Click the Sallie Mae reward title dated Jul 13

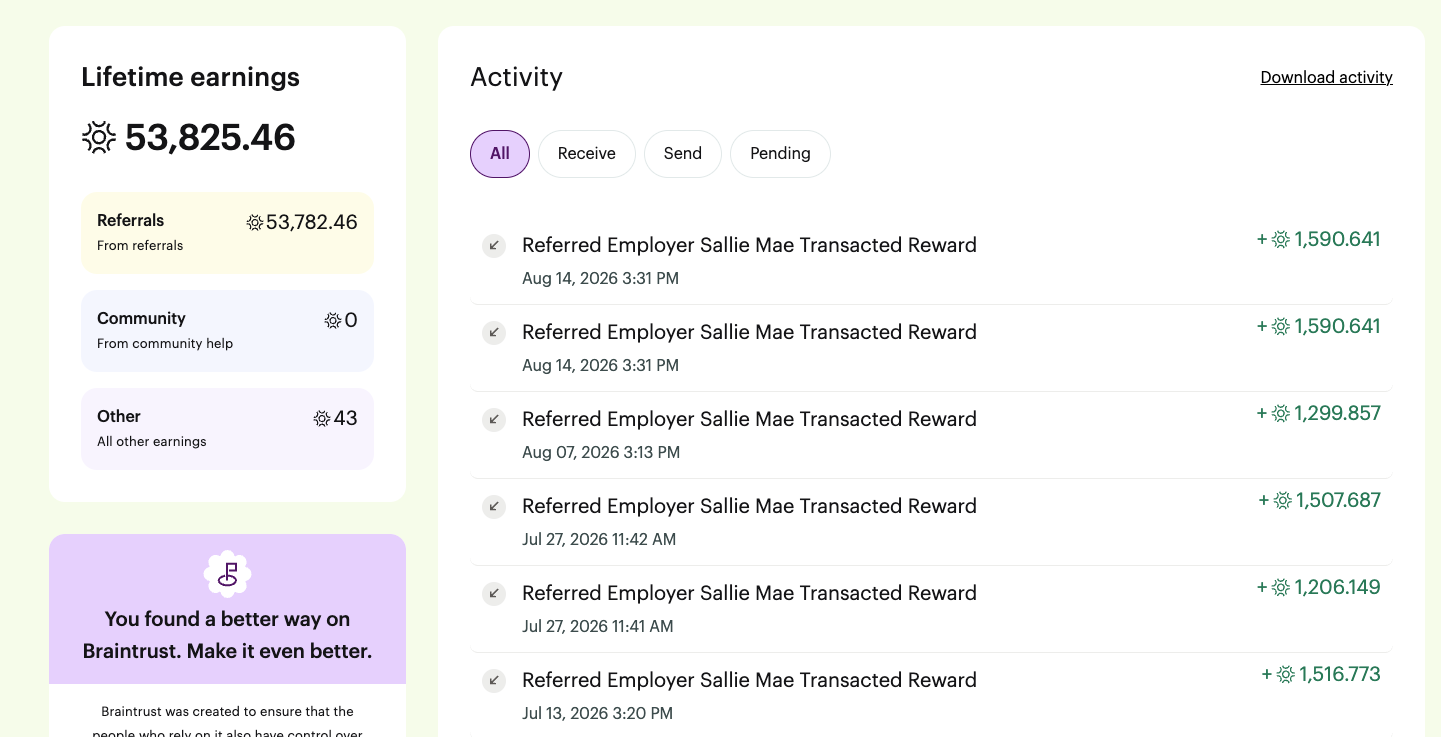pos(749,680)
